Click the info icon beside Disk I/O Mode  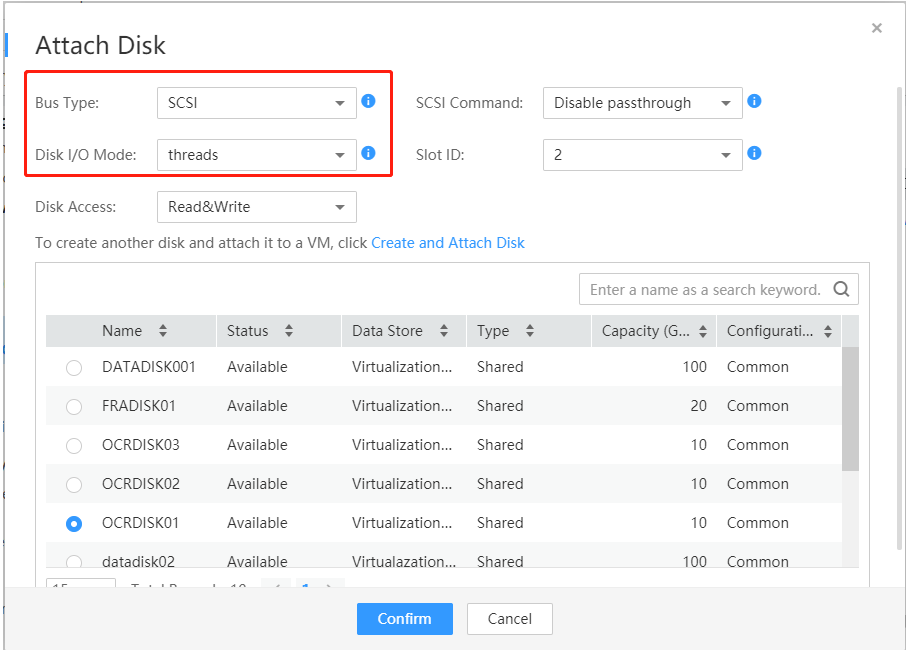368,153
